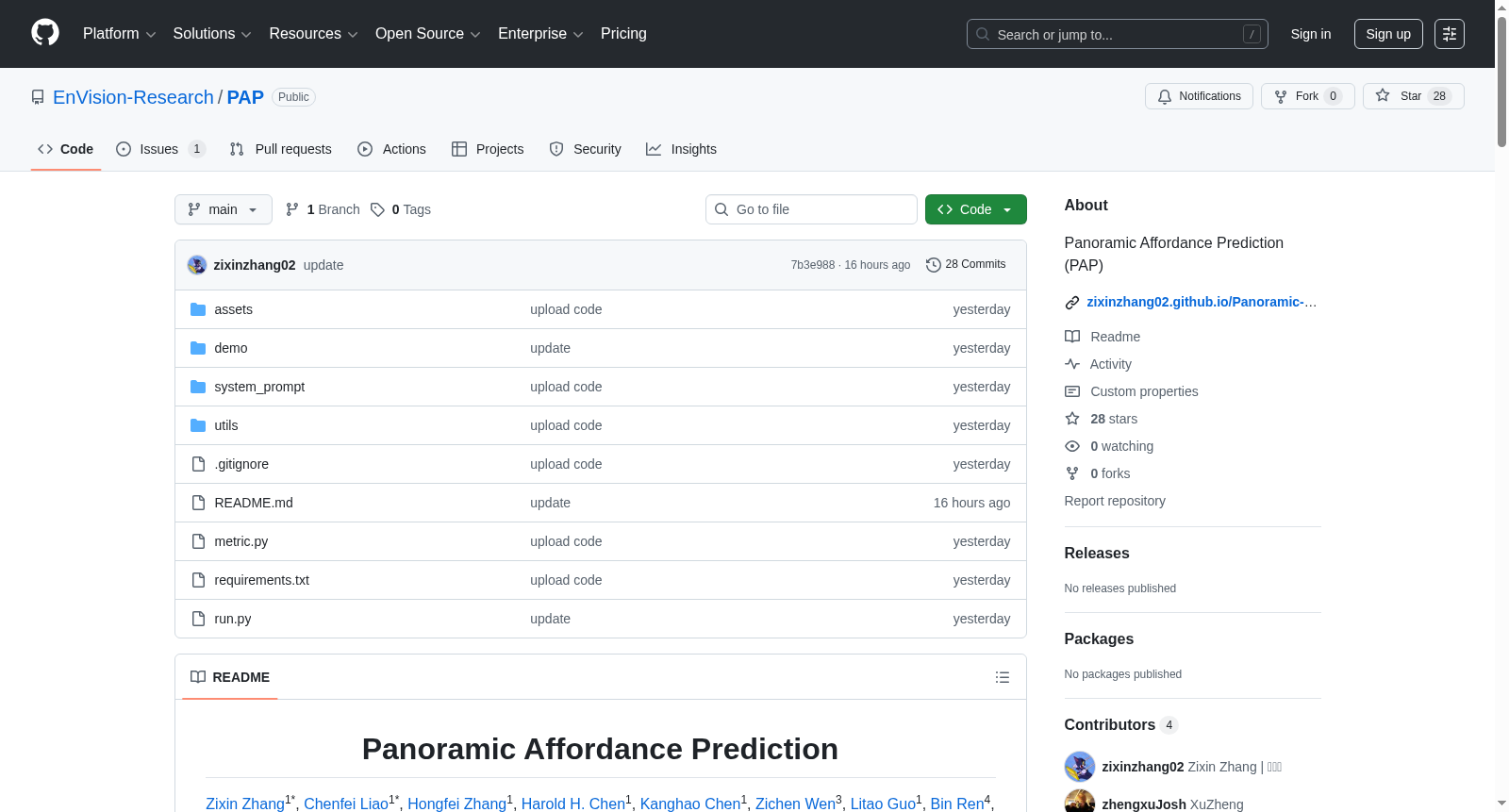The image size is (1509, 812).
Task: Switch to the Security tab
Action: tap(586, 149)
